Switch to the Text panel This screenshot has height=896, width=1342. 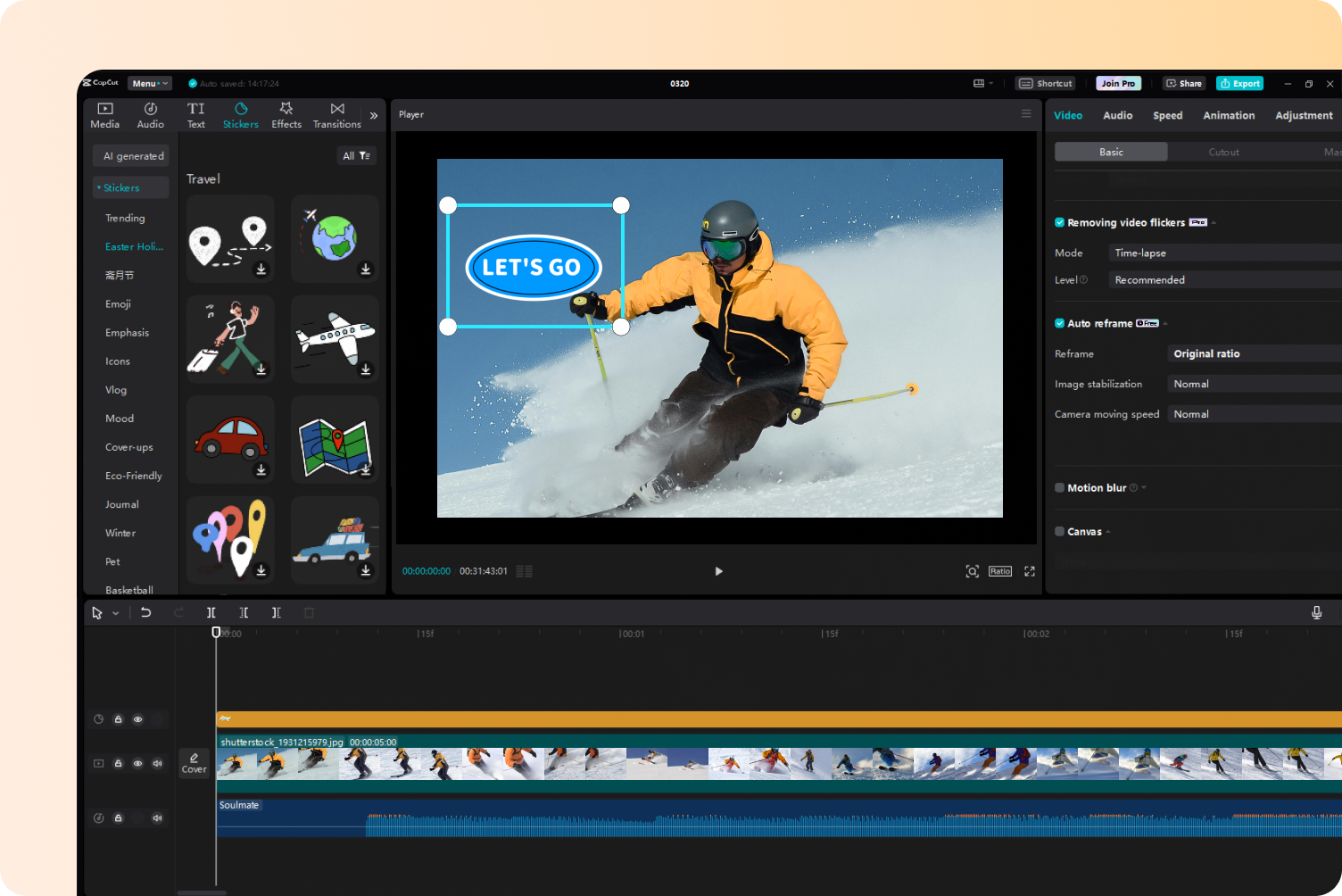[195, 114]
